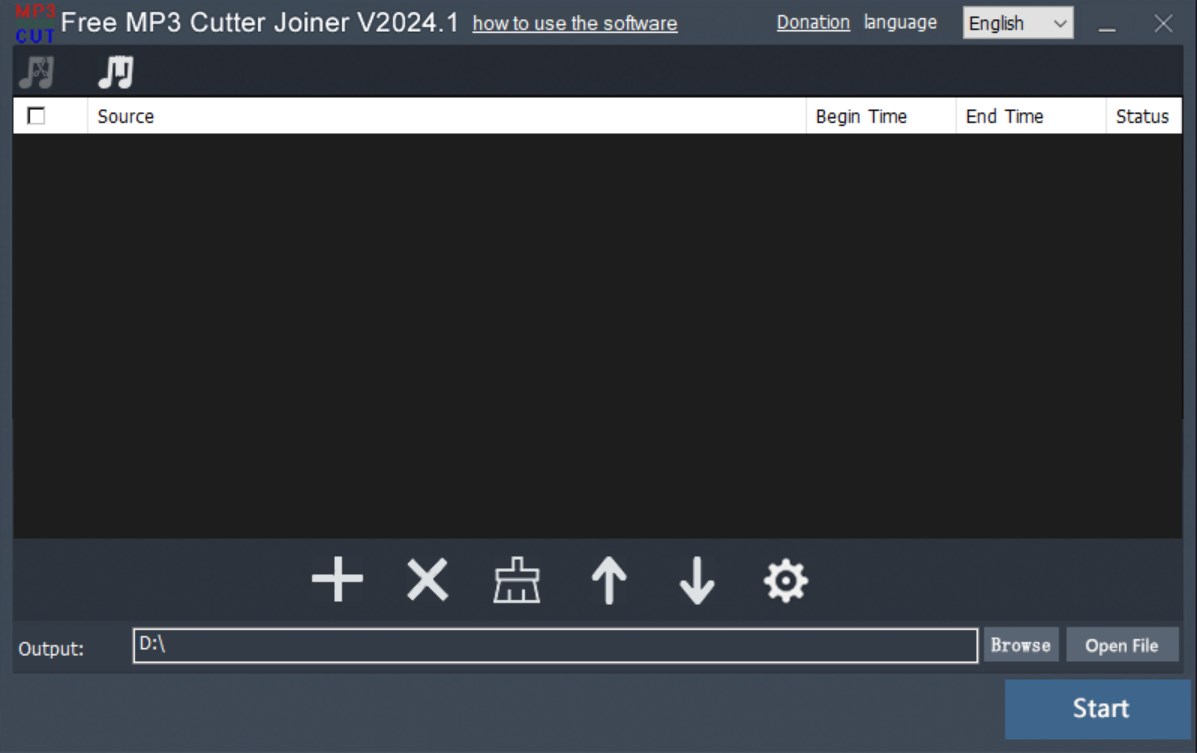
Task: Select the MP3 Cutter mode icon
Action: coord(36,70)
